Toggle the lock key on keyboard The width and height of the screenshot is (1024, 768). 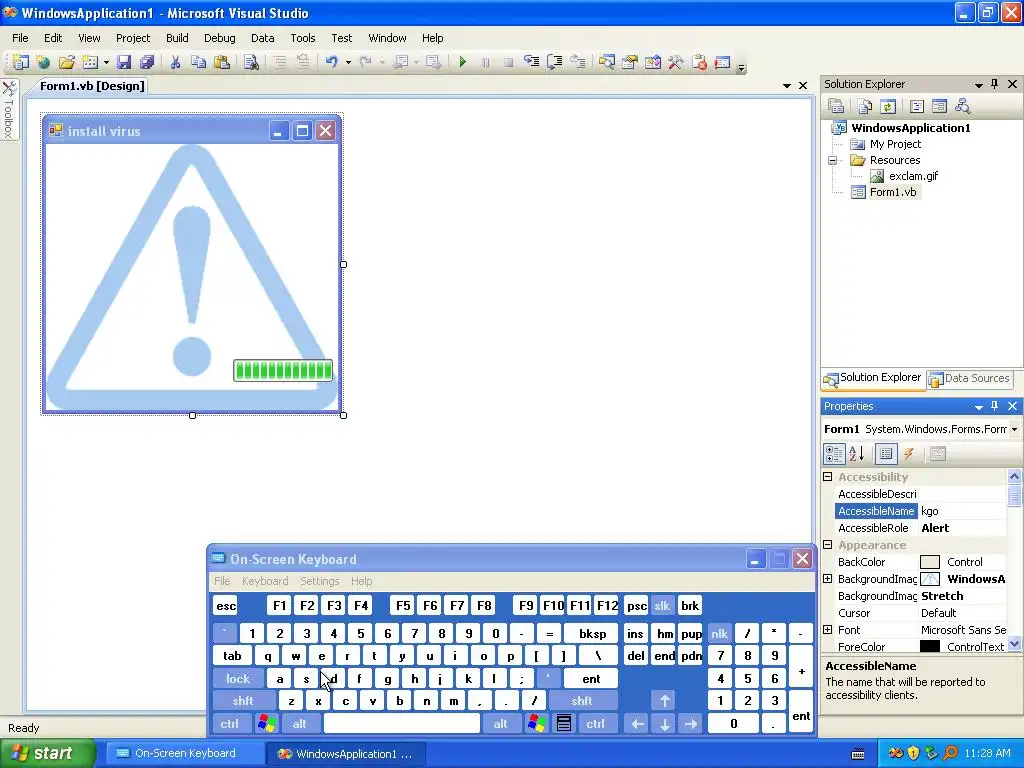coord(238,679)
